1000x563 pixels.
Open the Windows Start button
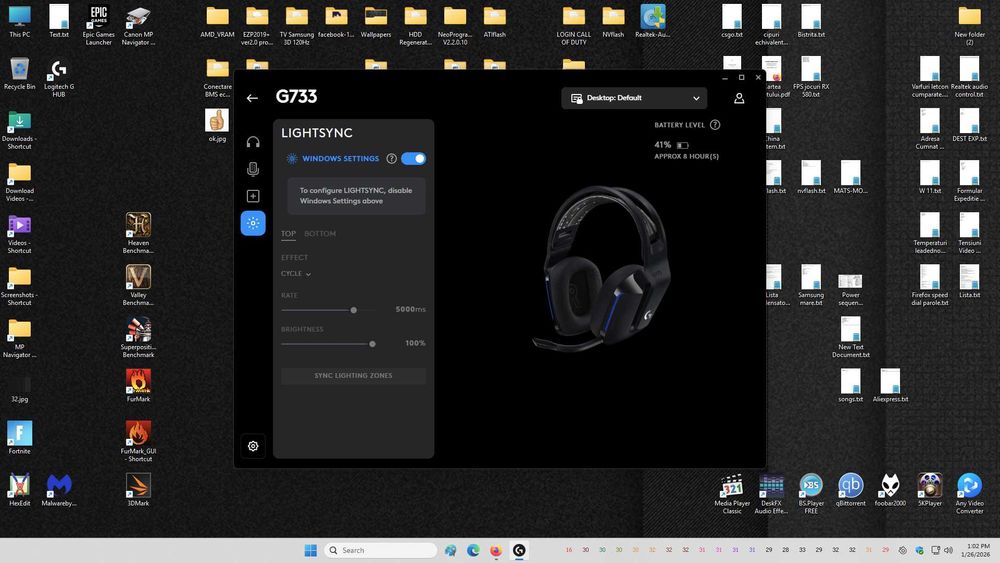pyautogui.click(x=311, y=550)
